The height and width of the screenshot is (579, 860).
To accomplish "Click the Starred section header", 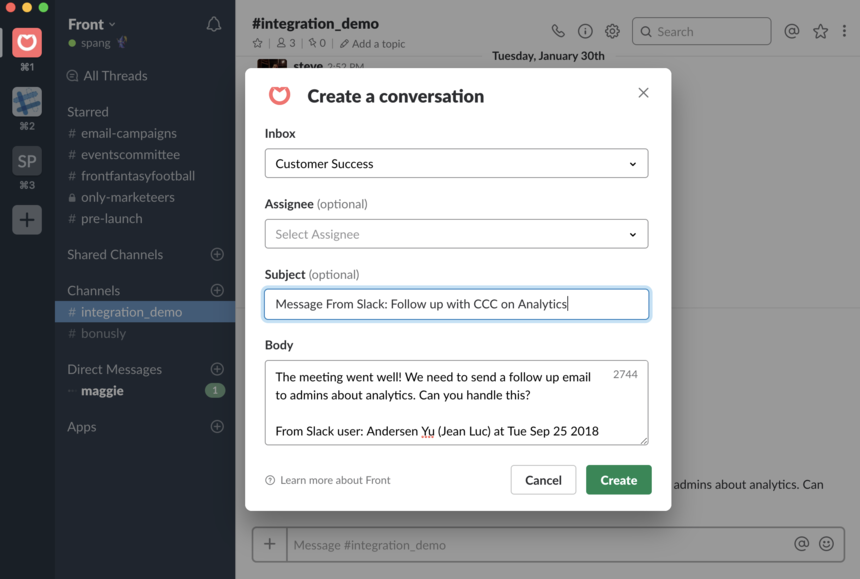I will tap(88, 112).
